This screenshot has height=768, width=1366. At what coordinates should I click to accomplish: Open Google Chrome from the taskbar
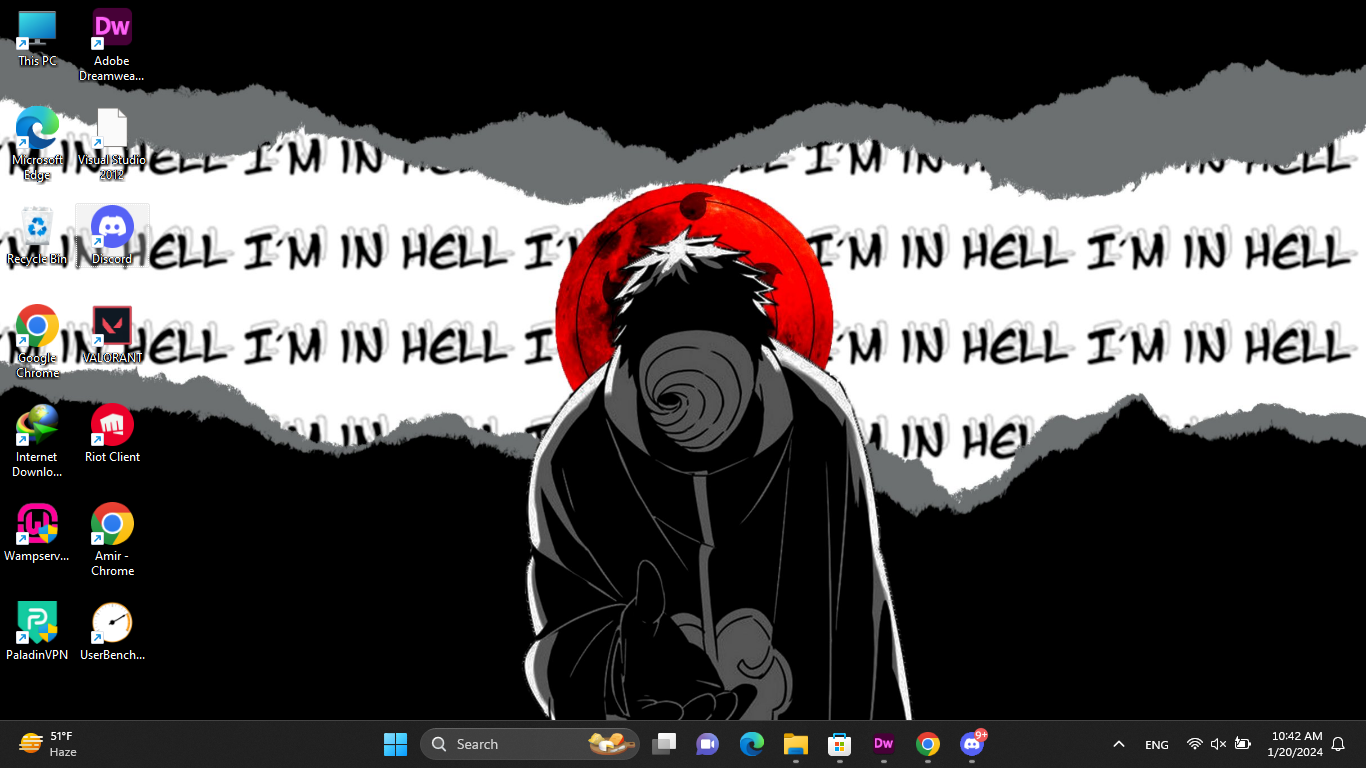[928, 744]
